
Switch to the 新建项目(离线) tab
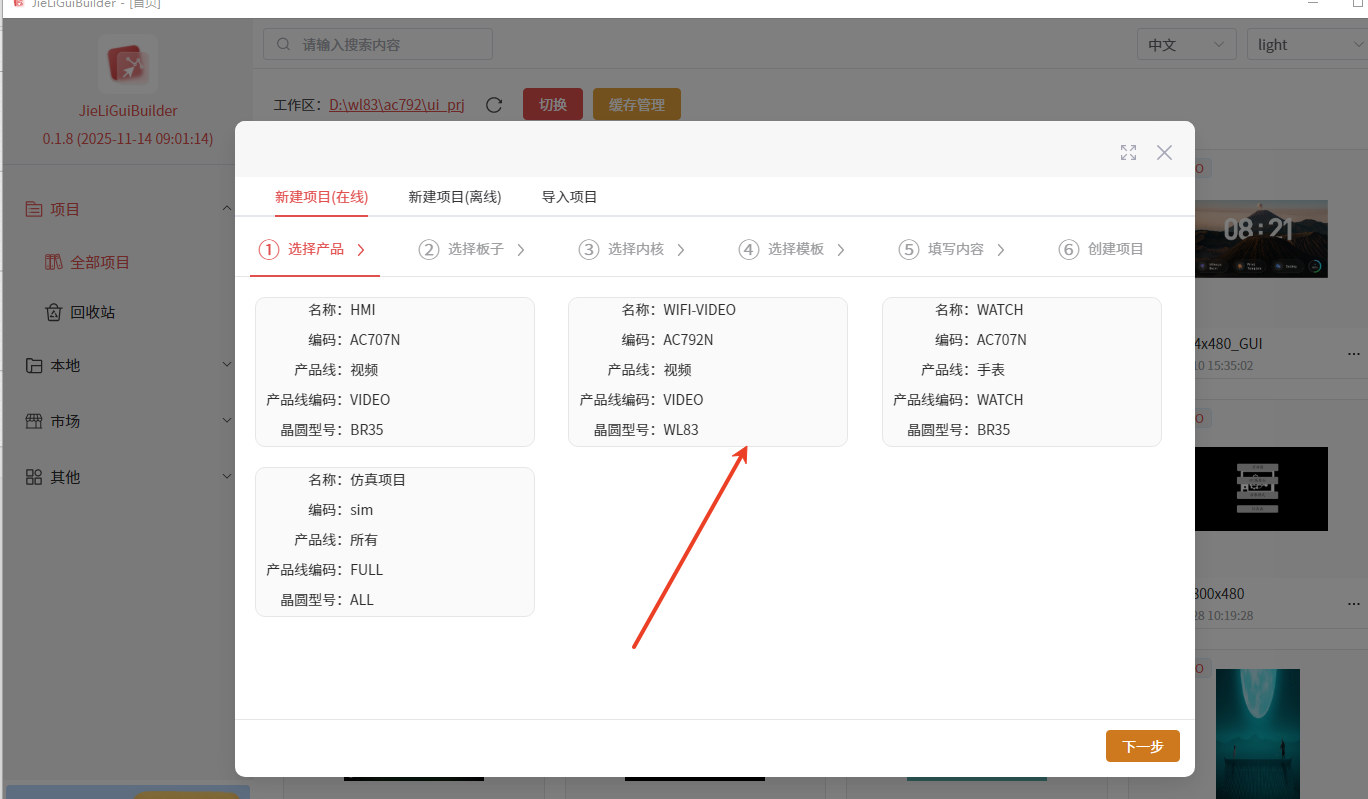pyautogui.click(x=455, y=197)
